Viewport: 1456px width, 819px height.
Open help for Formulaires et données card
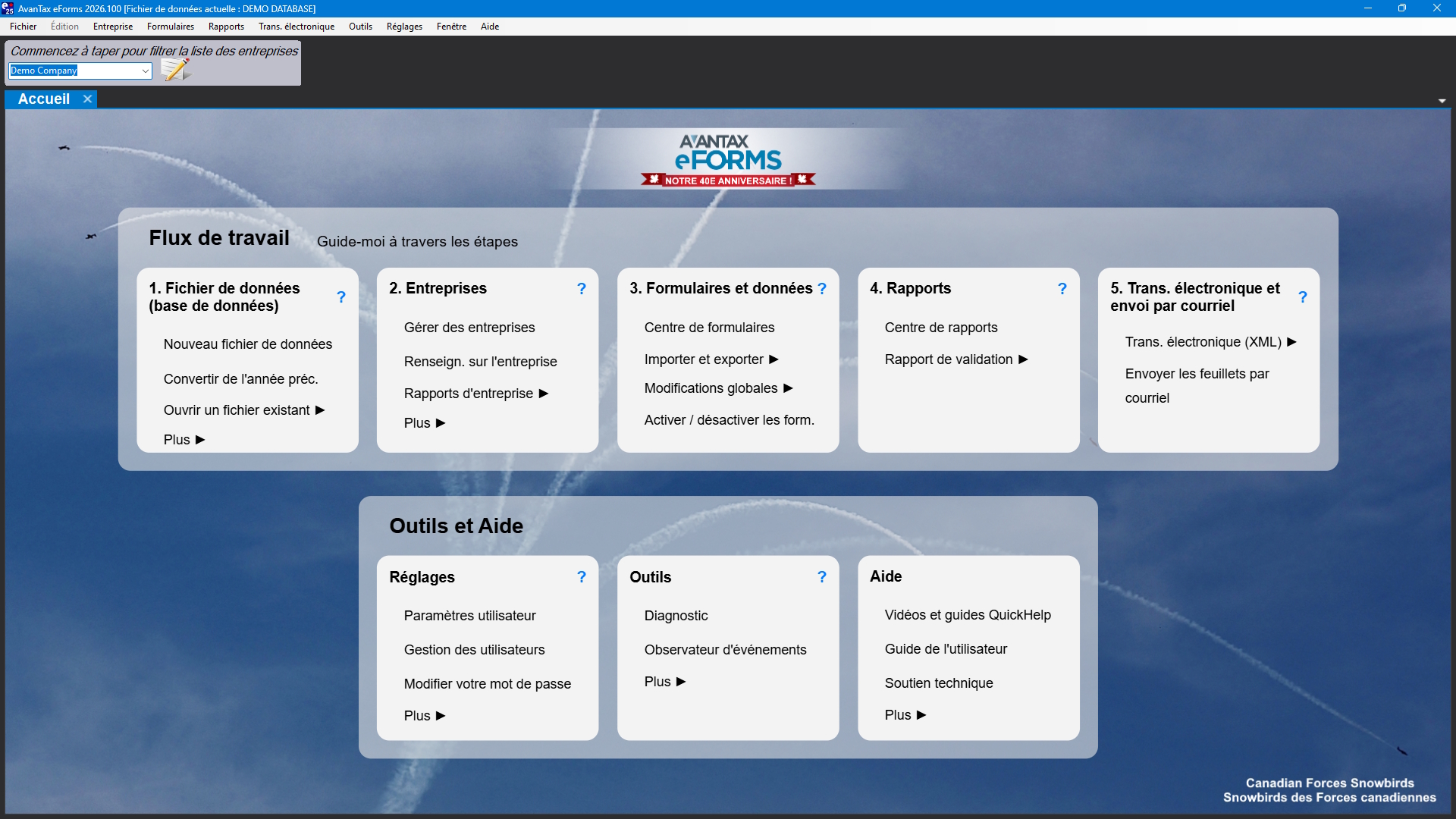(822, 289)
